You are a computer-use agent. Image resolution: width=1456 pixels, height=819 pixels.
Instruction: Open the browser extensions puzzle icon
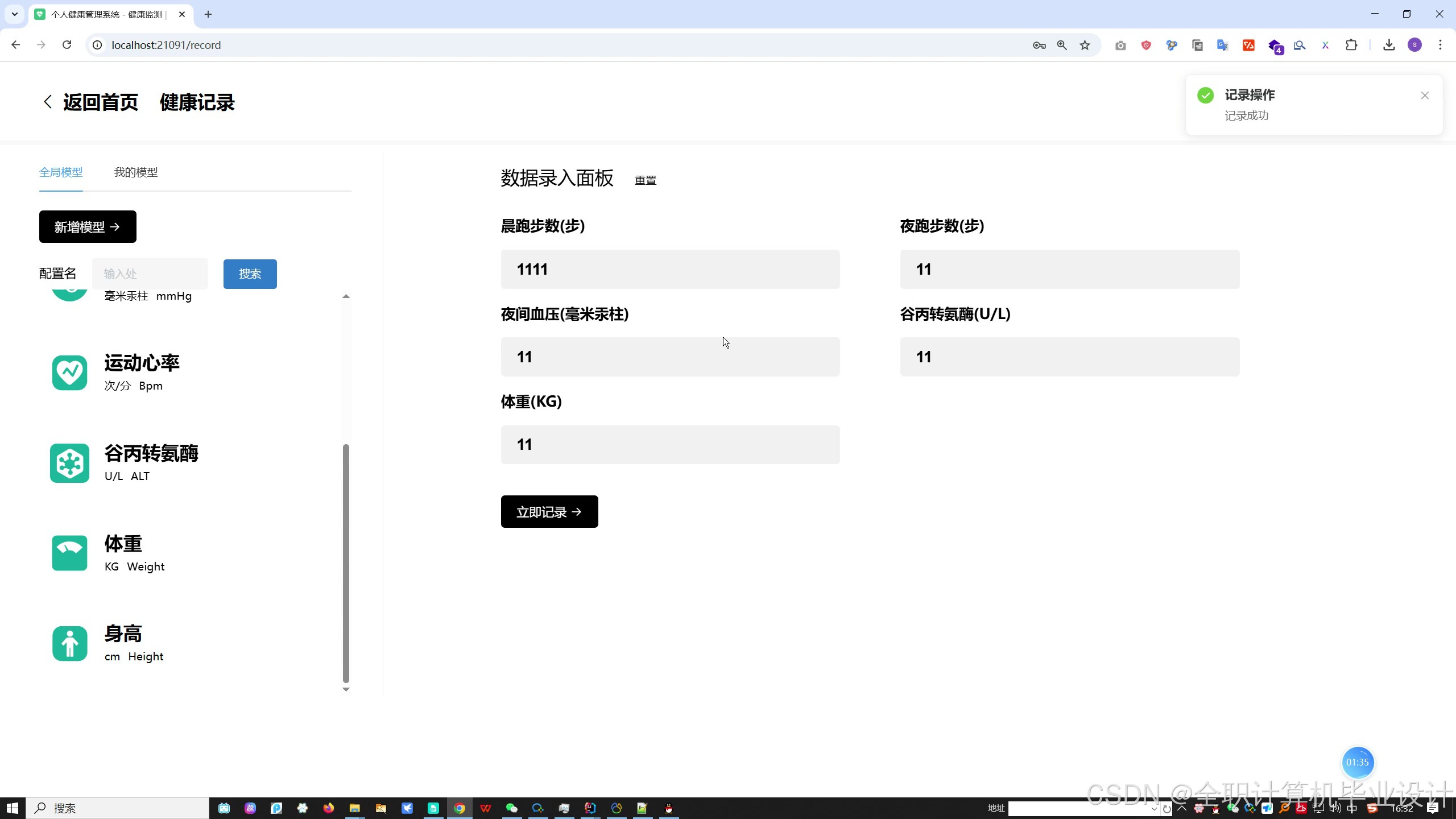(x=1352, y=45)
